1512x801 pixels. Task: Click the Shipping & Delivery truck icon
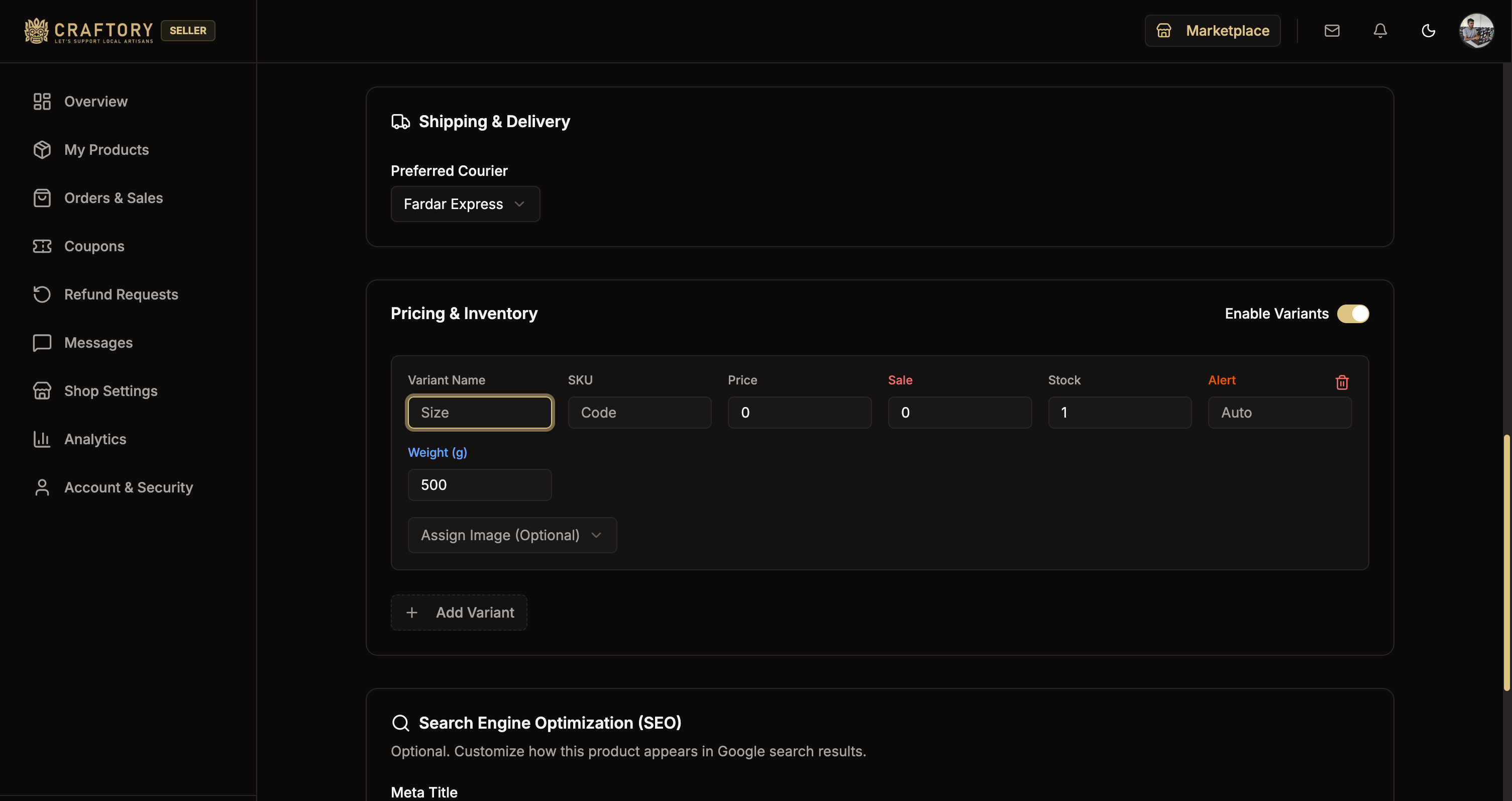coord(401,122)
